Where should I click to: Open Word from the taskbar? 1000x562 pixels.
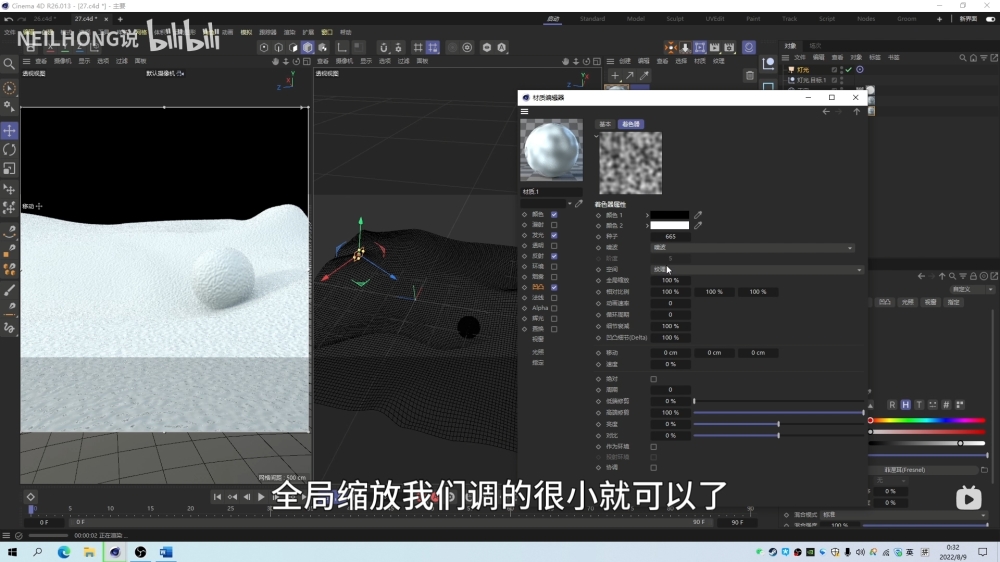point(166,552)
